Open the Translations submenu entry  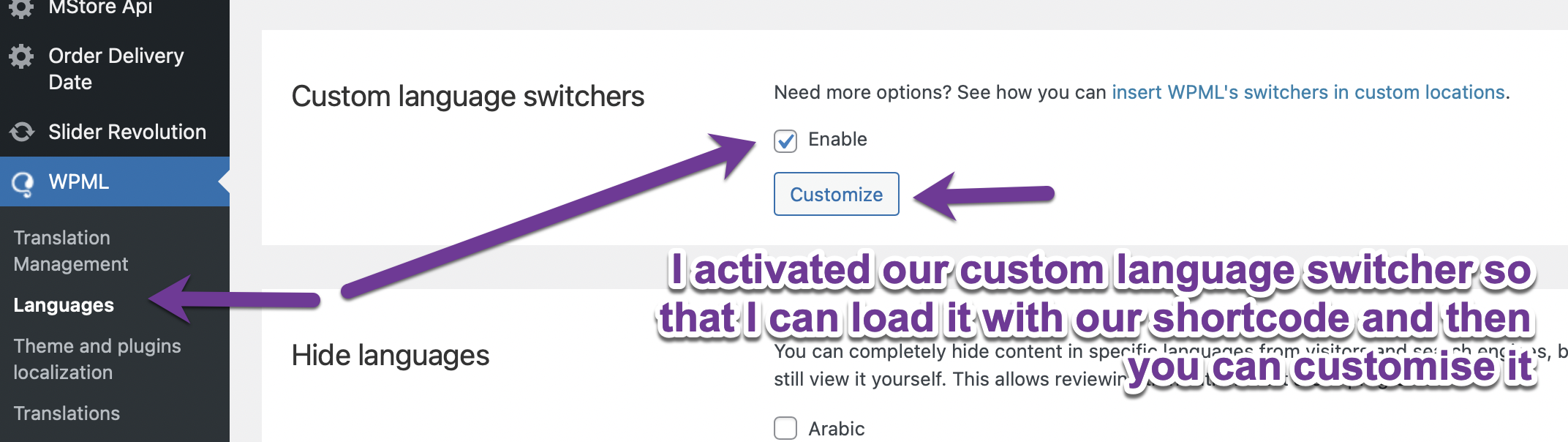click(67, 413)
